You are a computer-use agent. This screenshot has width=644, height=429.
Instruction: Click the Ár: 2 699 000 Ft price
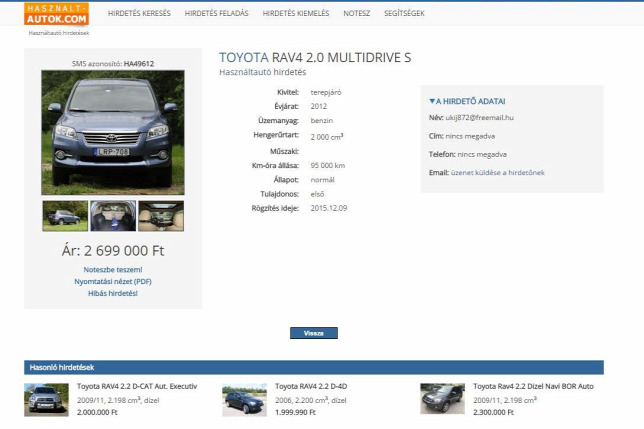113,250
